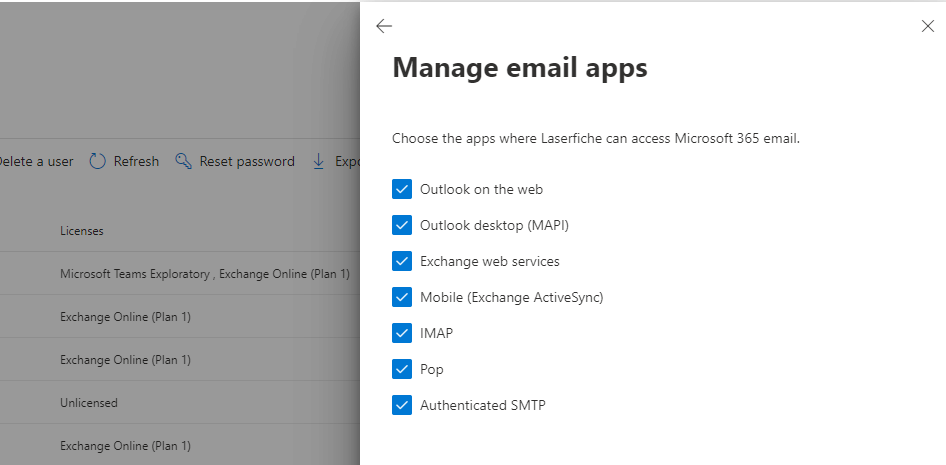This screenshot has height=465, width=946.
Task: Click the Licenses column header
Action: pyautogui.click(x=82, y=231)
